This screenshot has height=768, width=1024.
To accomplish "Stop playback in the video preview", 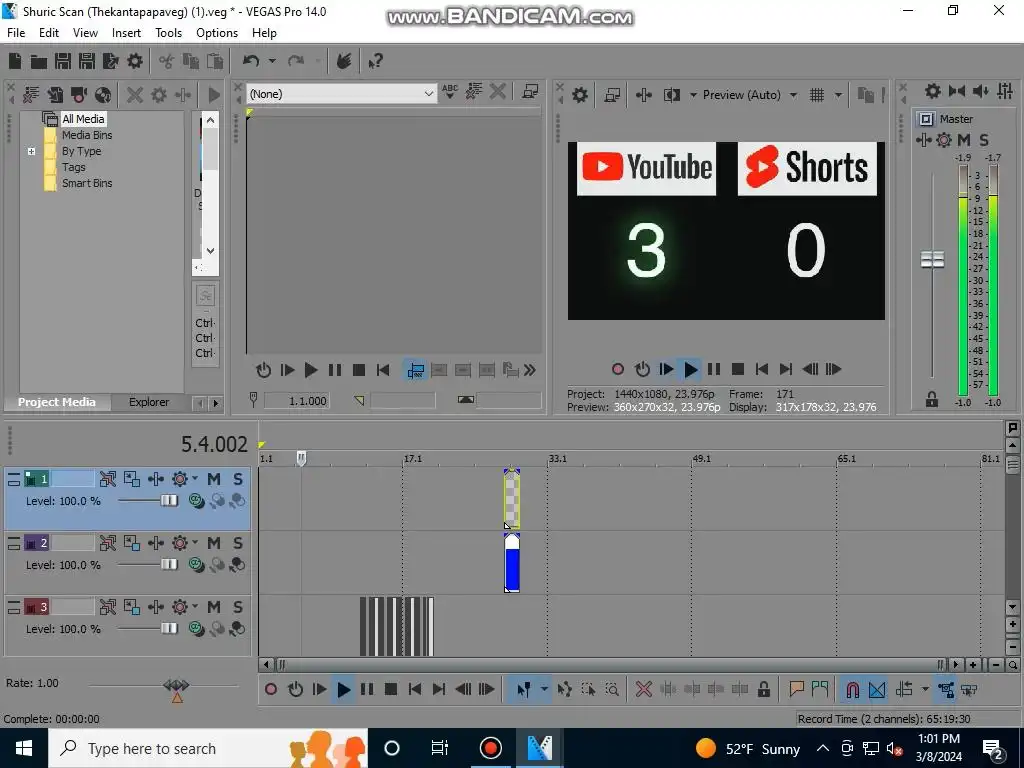I will point(738,370).
